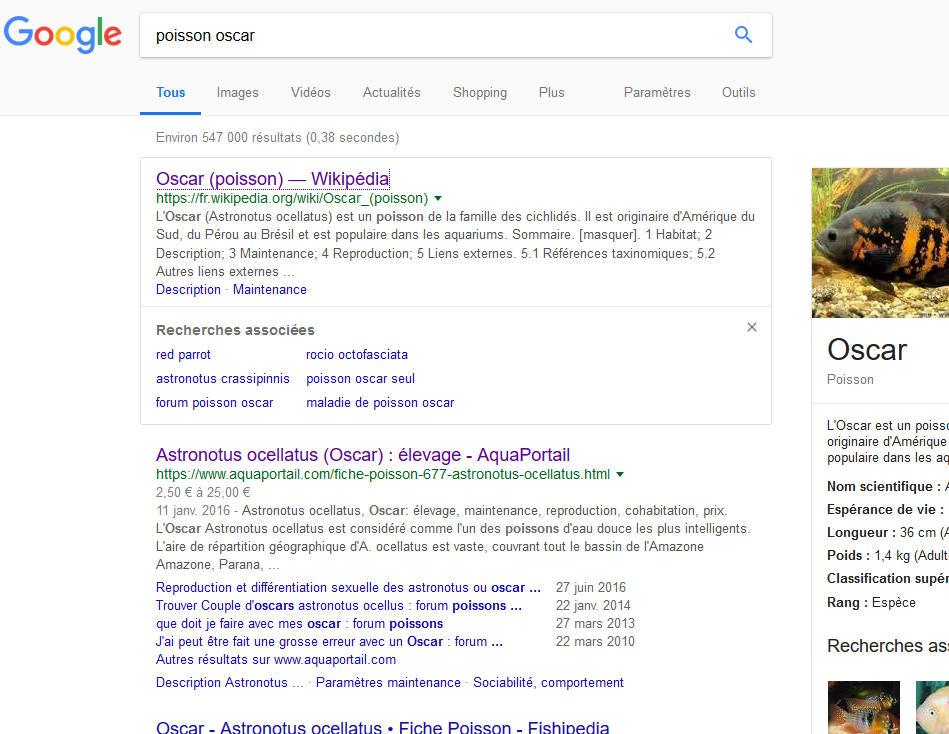Expand the Wikipedia URL dropdown arrow
This screenshot has width=949, height=734.
[x=438, y=198]
